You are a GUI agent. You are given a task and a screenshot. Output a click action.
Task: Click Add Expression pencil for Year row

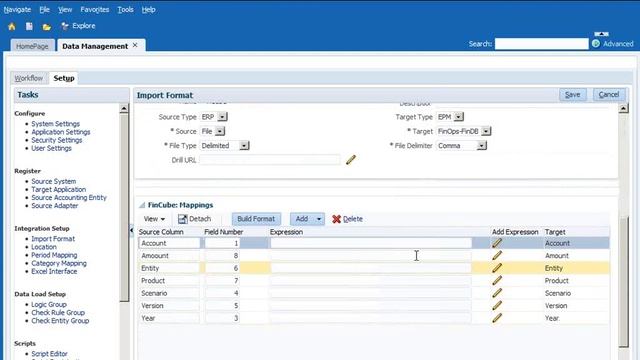(x=497, y=318)
